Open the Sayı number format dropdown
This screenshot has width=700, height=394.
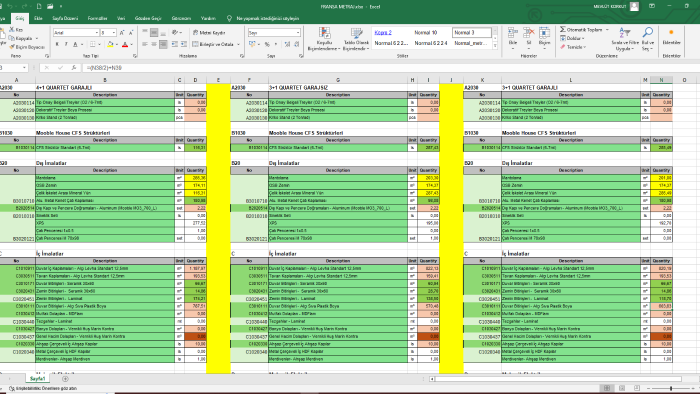pos(298,33)
